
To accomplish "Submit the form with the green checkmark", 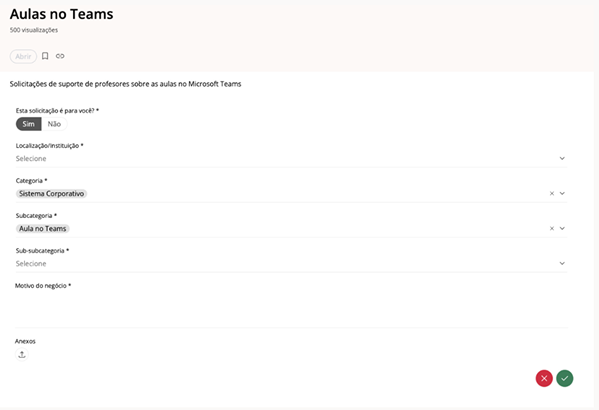I will click(x=565, y=378).
